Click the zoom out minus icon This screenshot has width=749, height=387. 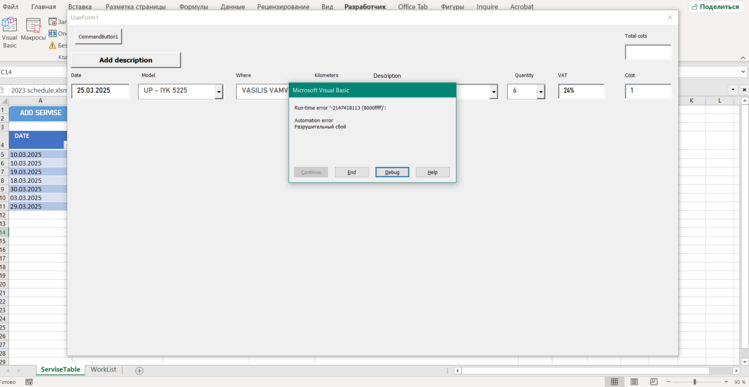(x=669, y=381)
